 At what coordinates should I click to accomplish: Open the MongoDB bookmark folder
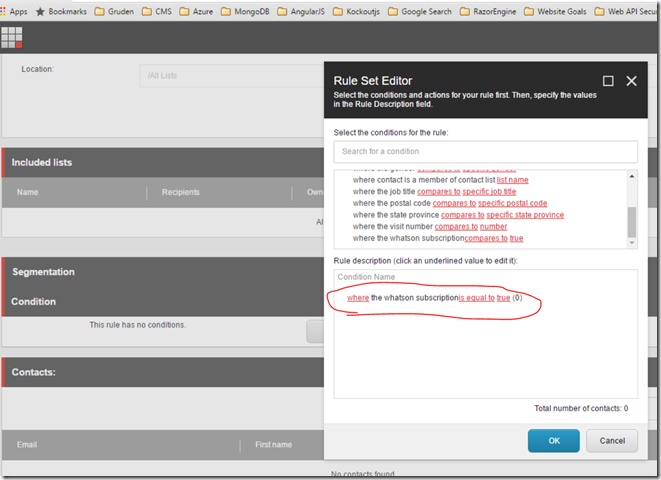click(245, 11)
